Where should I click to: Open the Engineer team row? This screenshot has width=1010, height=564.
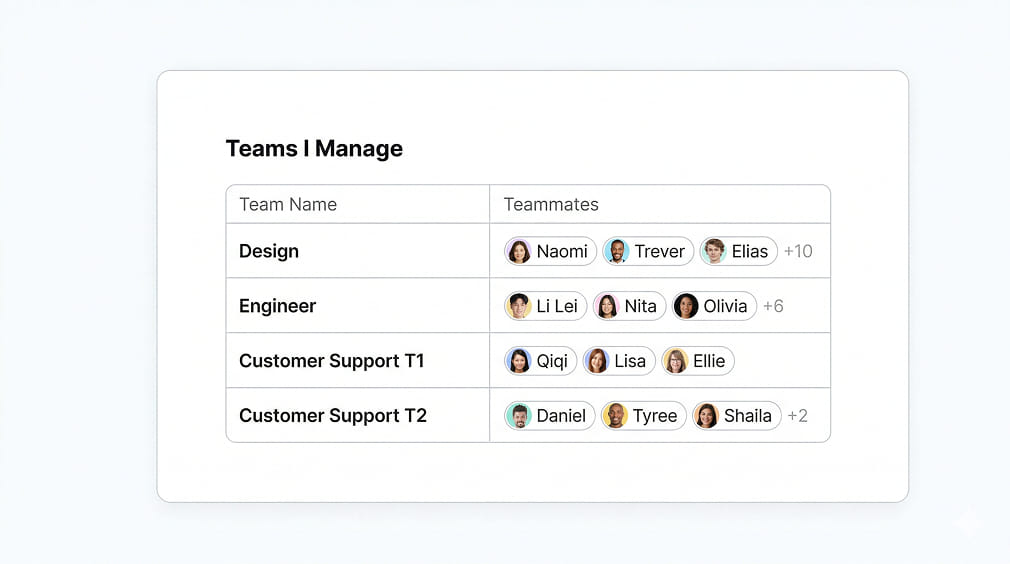tap(277, 306)
